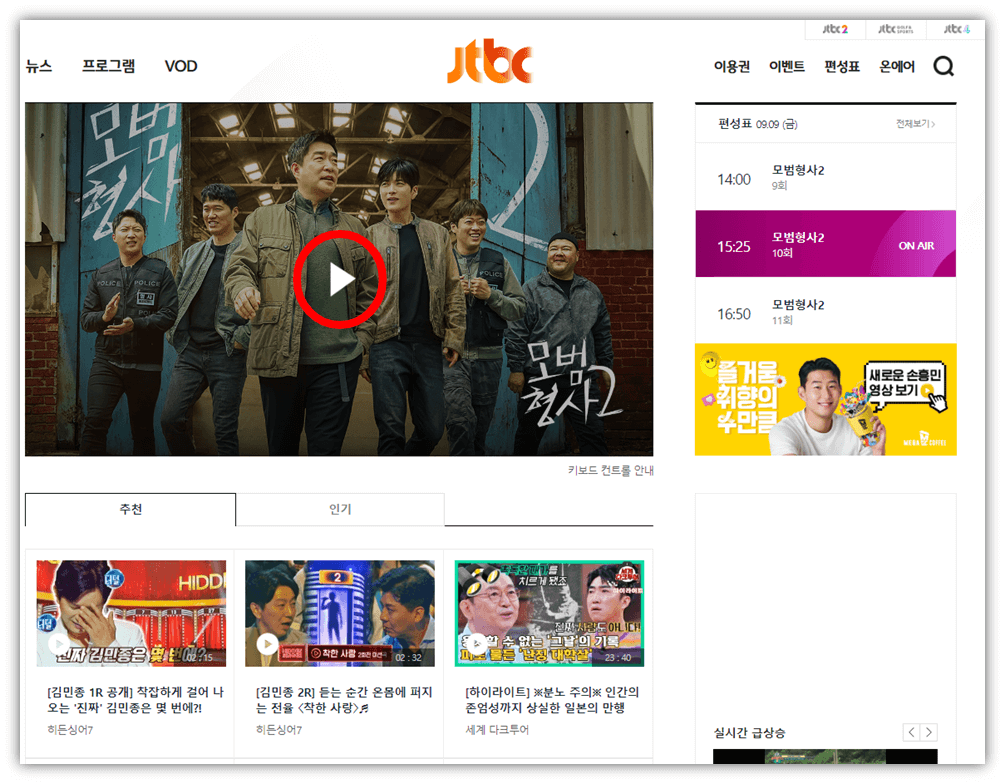The image size is (1005, 784).
Task: Open the search magnifier icon
Action: [944, 65]
